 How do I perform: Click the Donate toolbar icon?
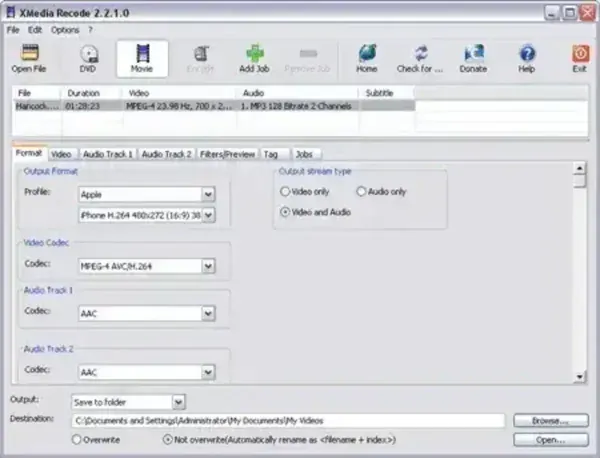[x=474, y=54]
